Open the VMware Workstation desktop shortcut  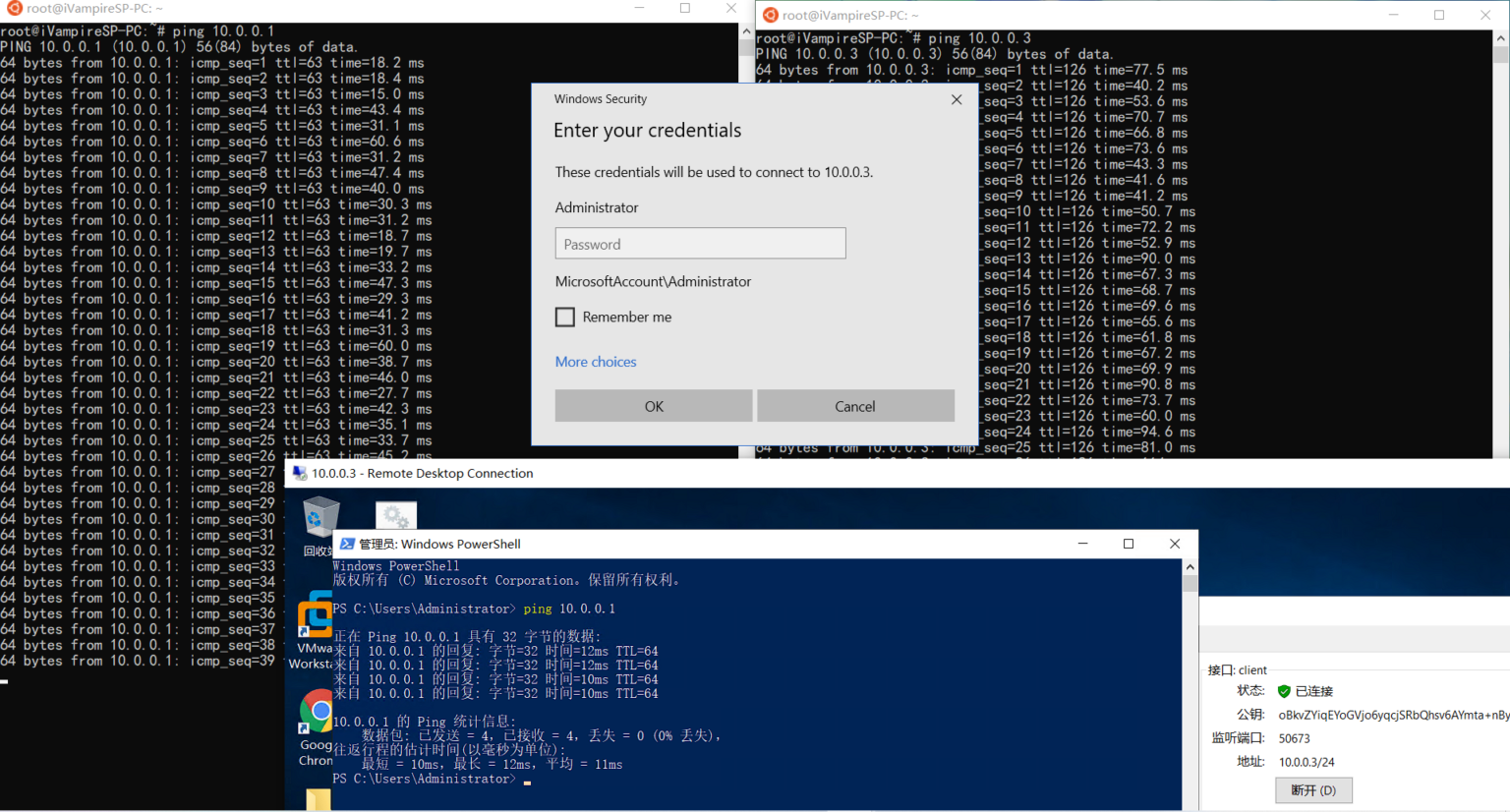[x=315, y=615]
